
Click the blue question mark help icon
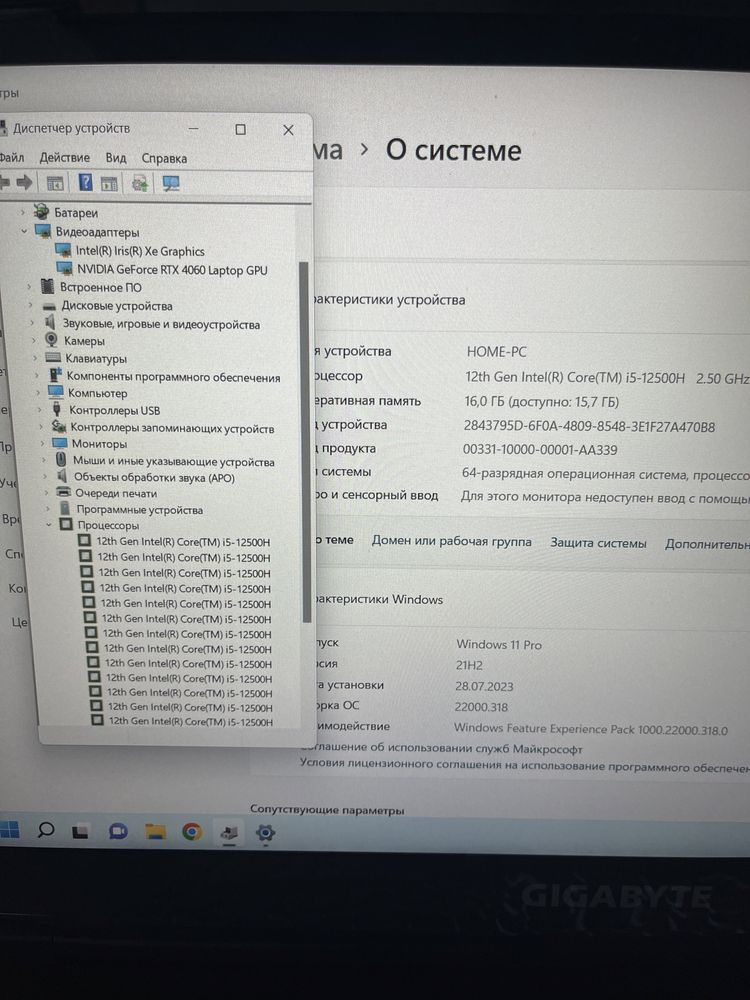click(x=85, y=184)
